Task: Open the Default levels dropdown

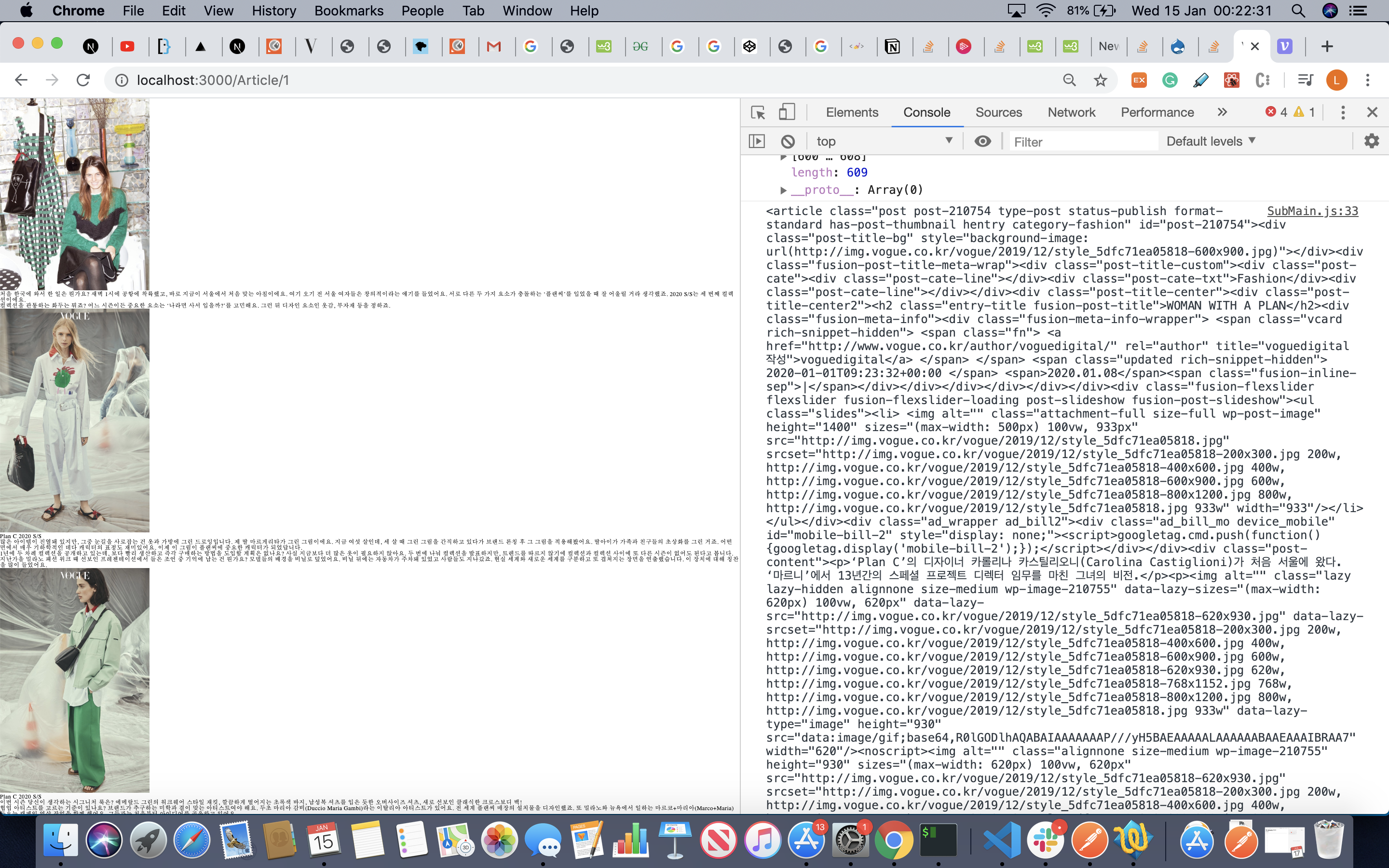Action: [1211, 141]
